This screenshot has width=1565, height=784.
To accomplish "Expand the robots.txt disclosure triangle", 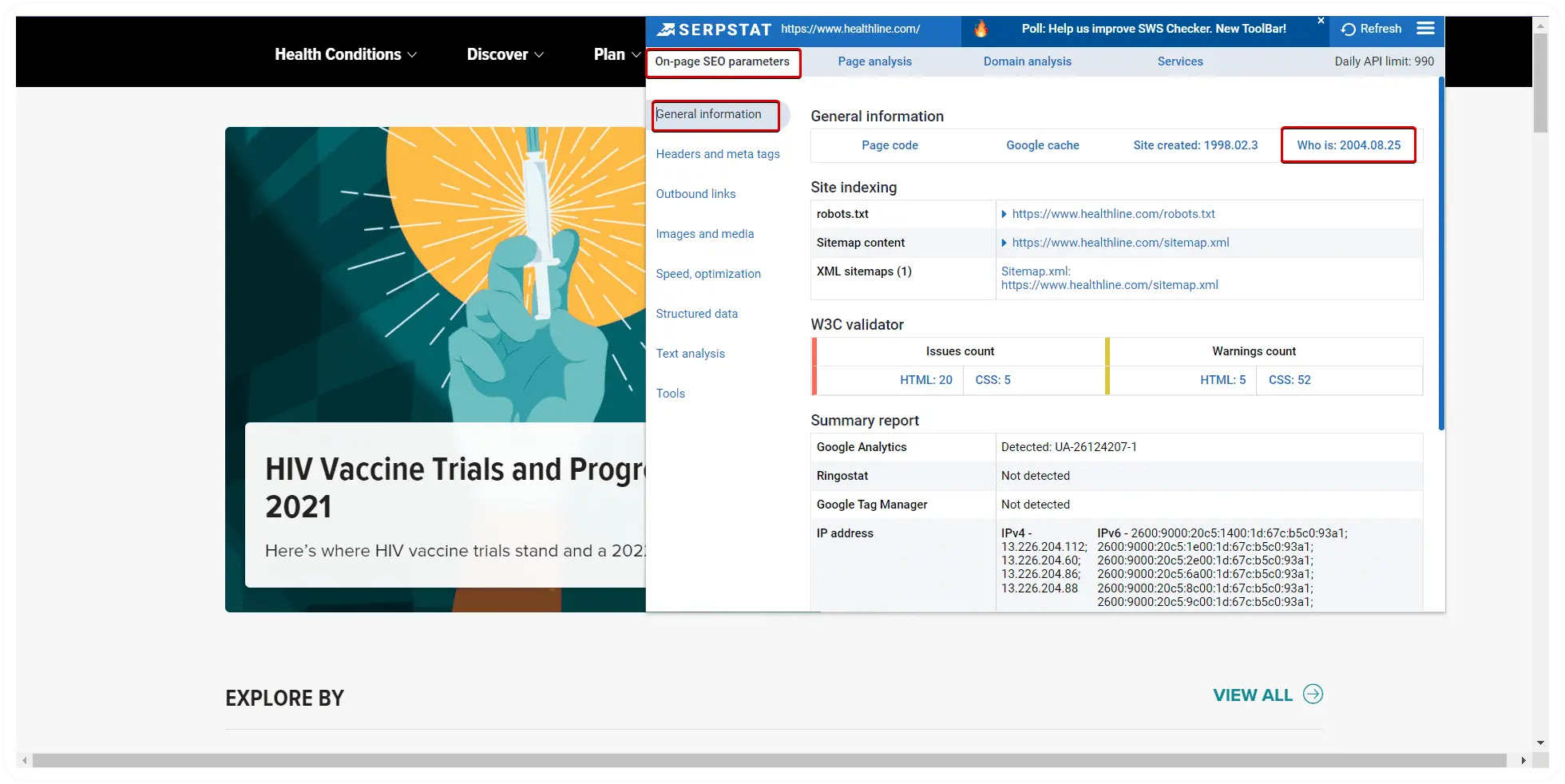I will pyautogui.click(x=1004, y=214).
